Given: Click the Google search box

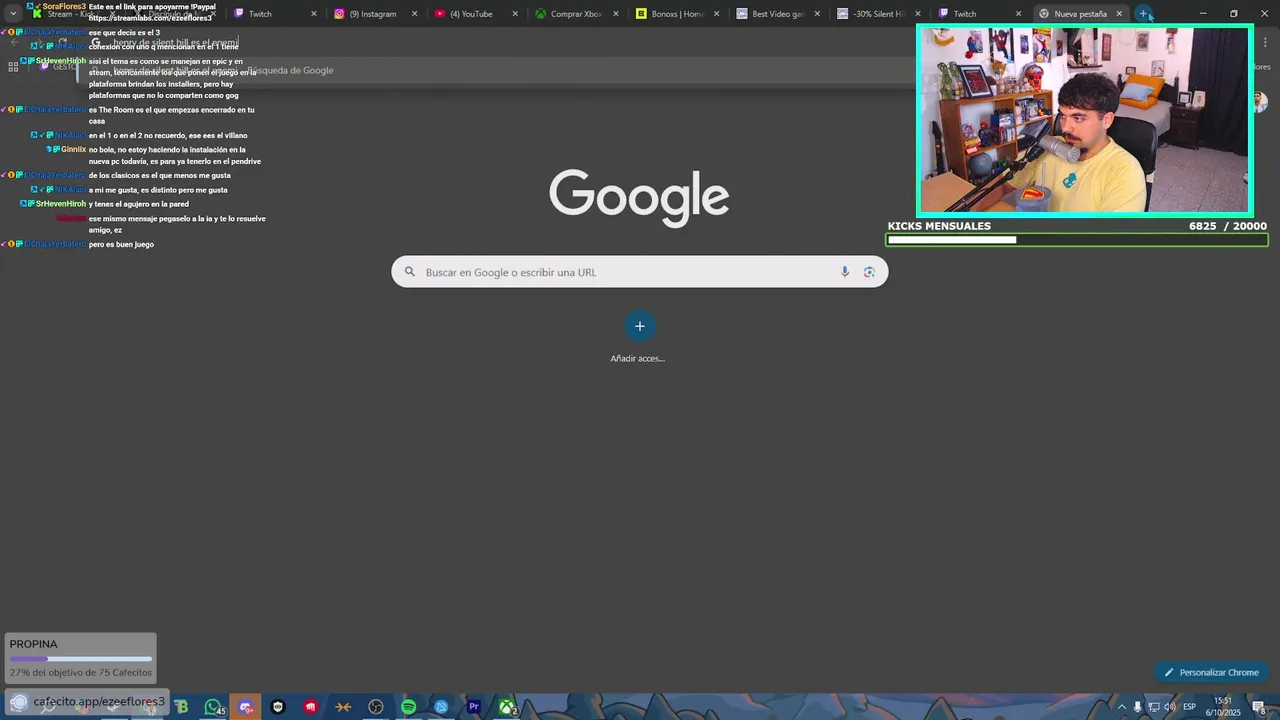Looking at the screenshot, I should [639, 272].
